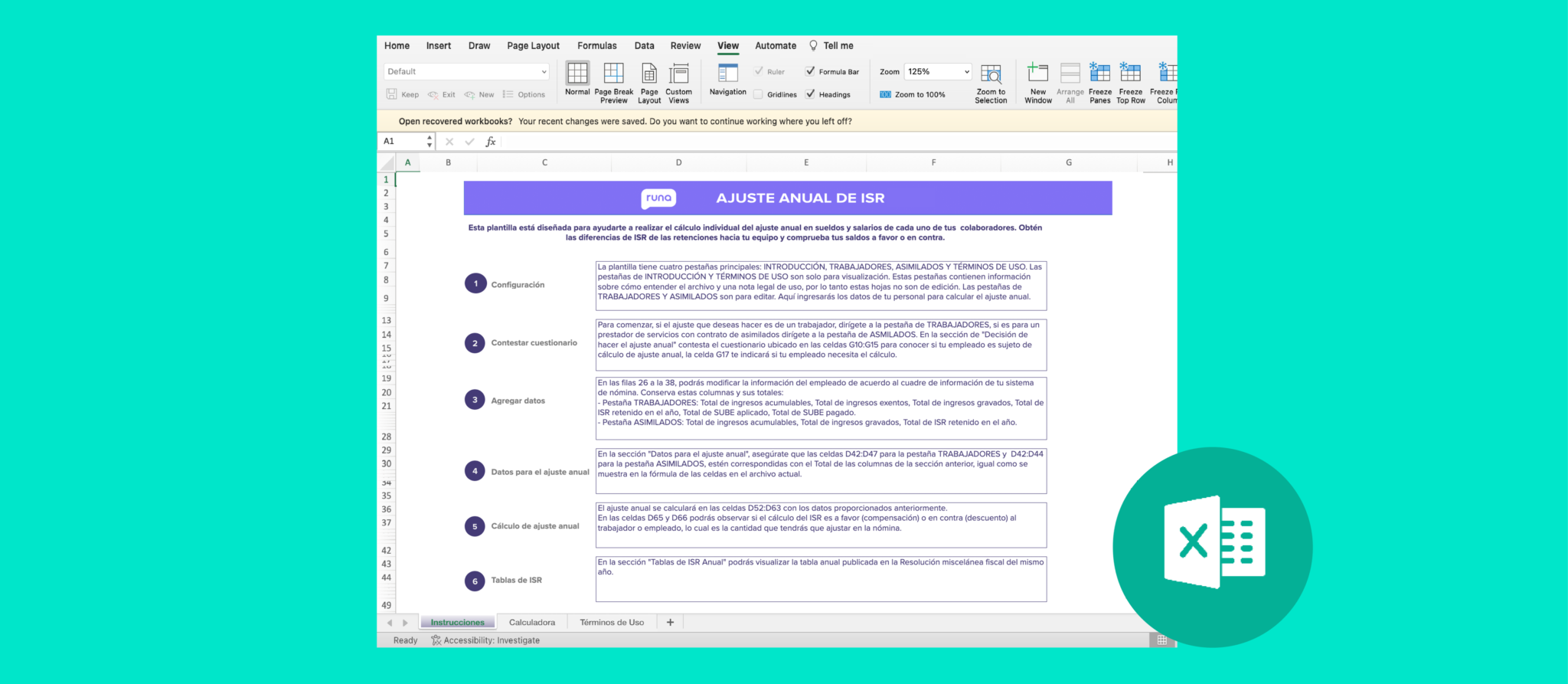Image resolution: width=1568 pixels, height=684 pixels.
Task: Select the Calculadora sheet tab
Action: point(532,623)
